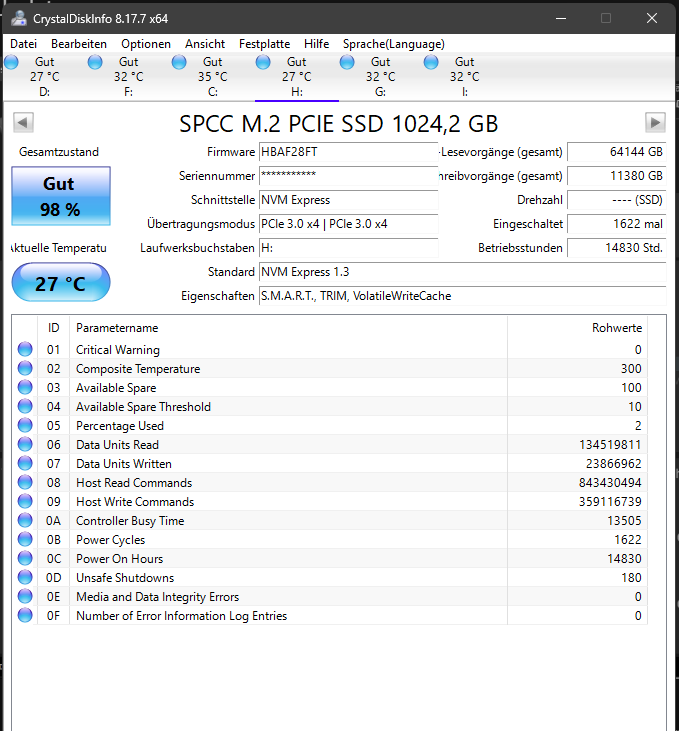Click the Drehzahl value ---- (SSD)
The image size is (679, 731).
pos(617,200)
